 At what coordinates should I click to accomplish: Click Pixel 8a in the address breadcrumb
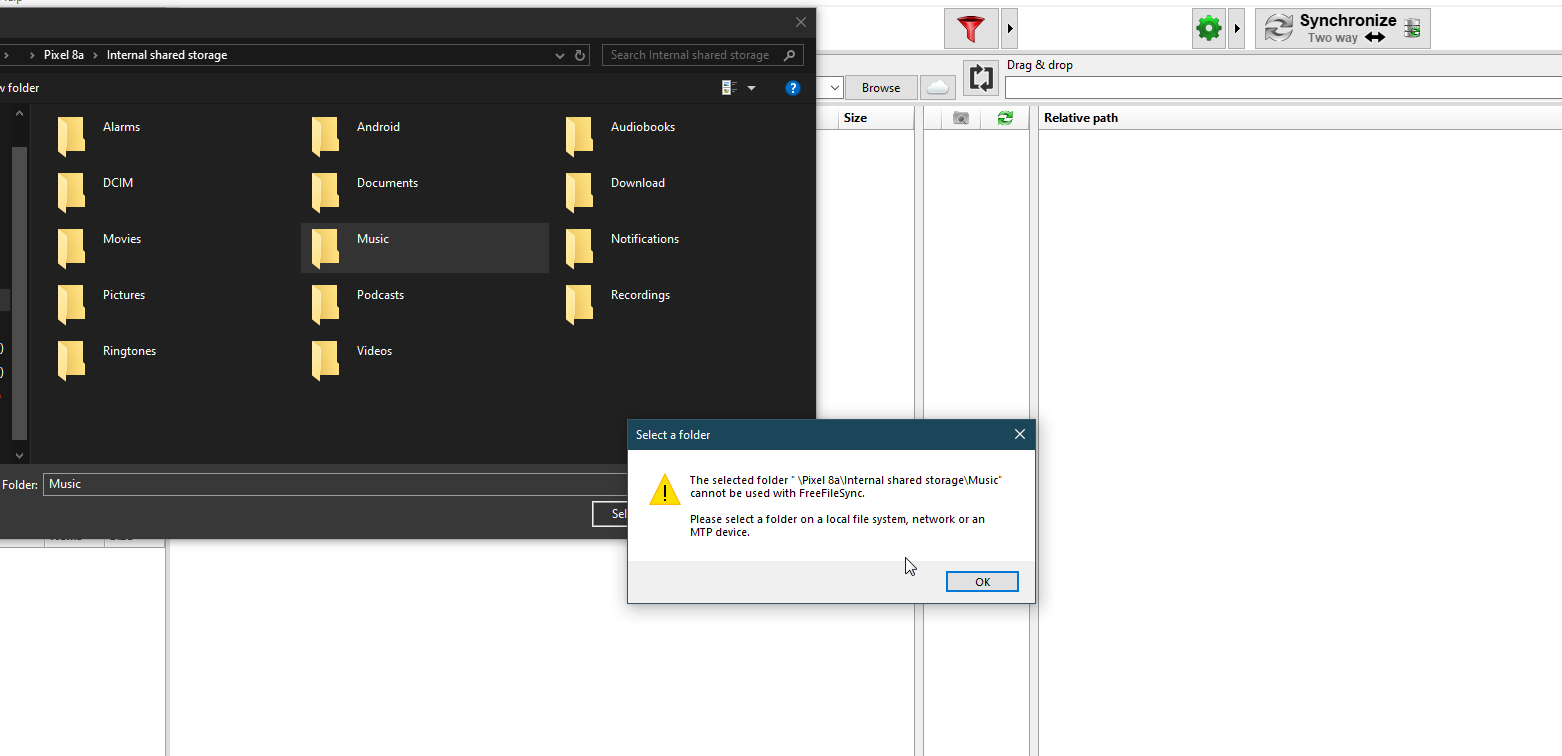click(x=64, y=55)
